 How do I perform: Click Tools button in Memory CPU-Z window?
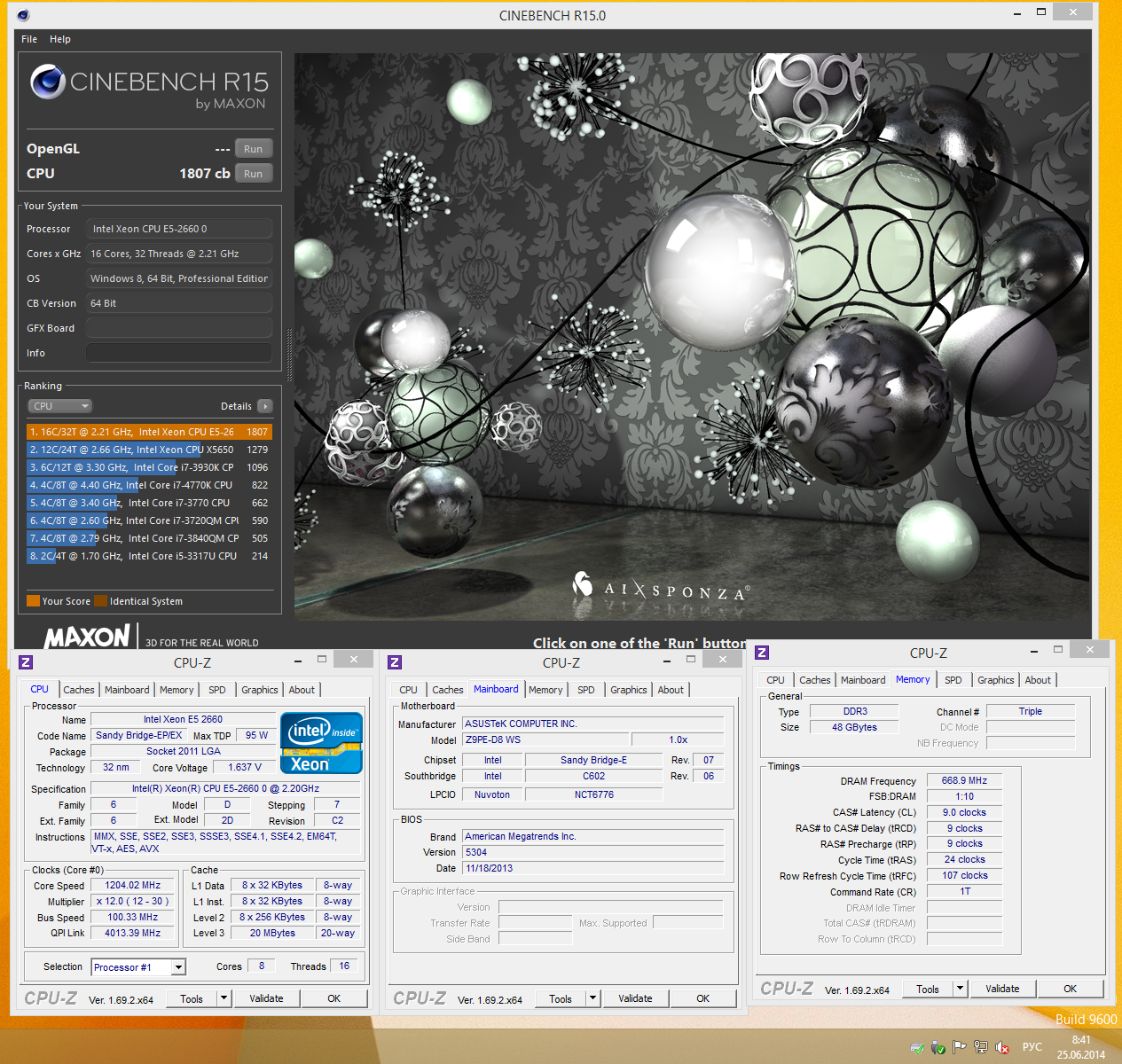(x=928, y=989)
